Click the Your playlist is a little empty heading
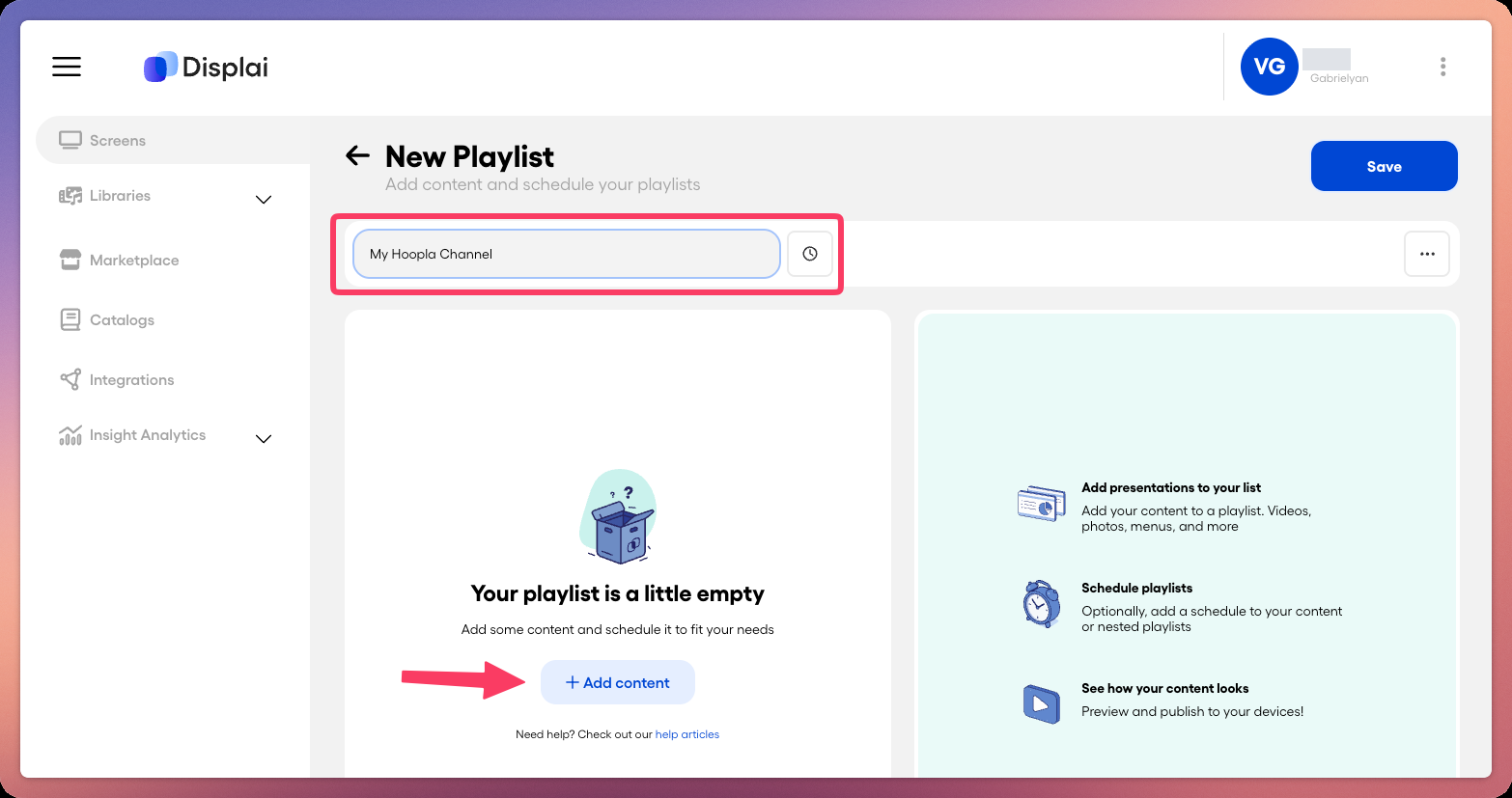 618,593
